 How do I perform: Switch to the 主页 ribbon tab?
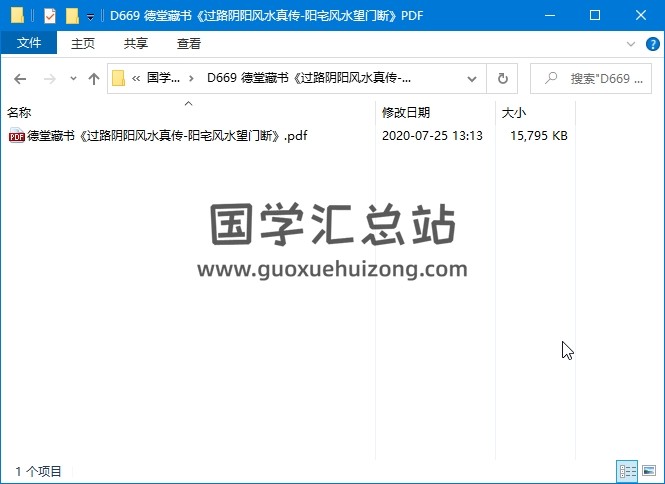[83, 43]
